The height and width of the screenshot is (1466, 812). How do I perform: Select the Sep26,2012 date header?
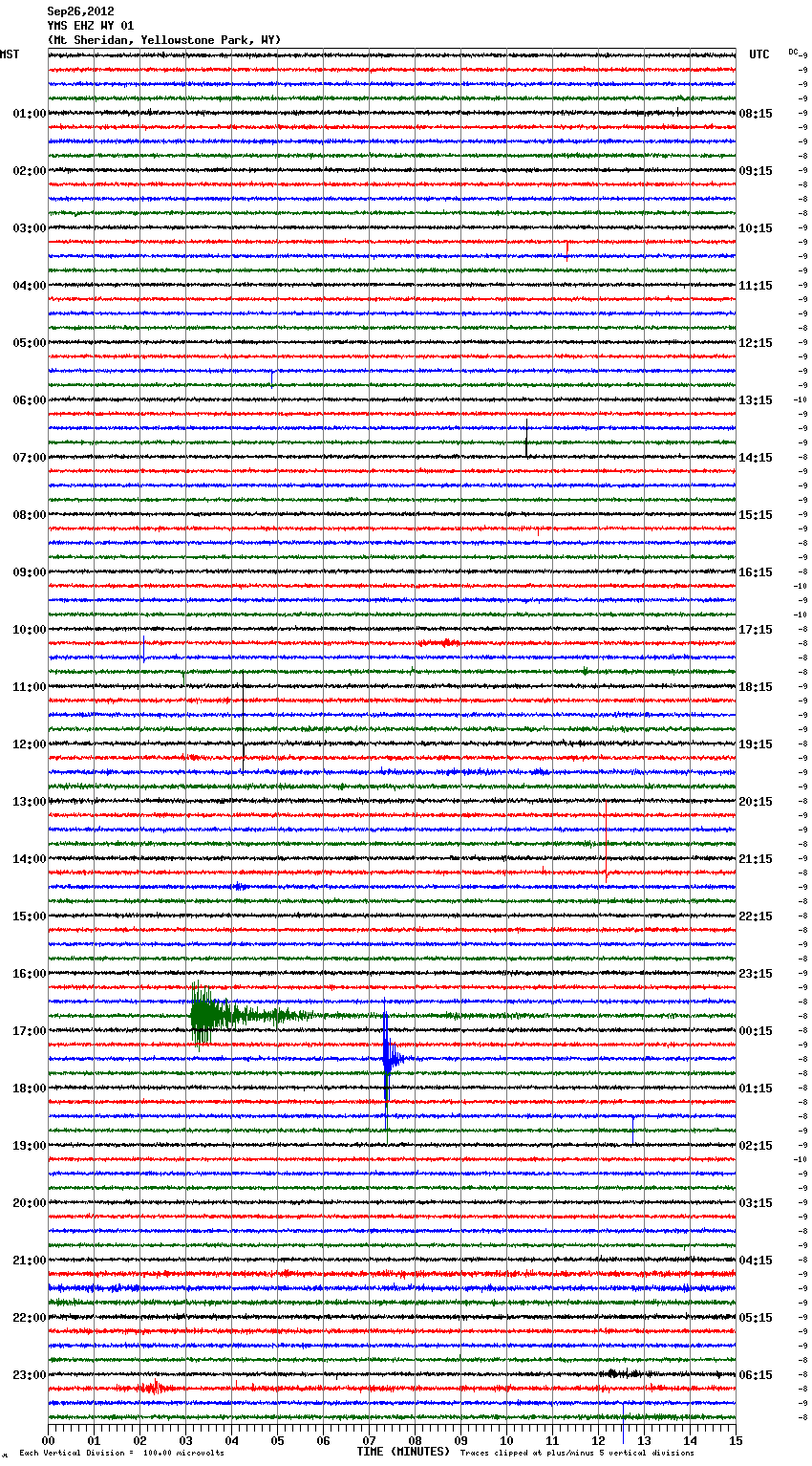point(80,11)
